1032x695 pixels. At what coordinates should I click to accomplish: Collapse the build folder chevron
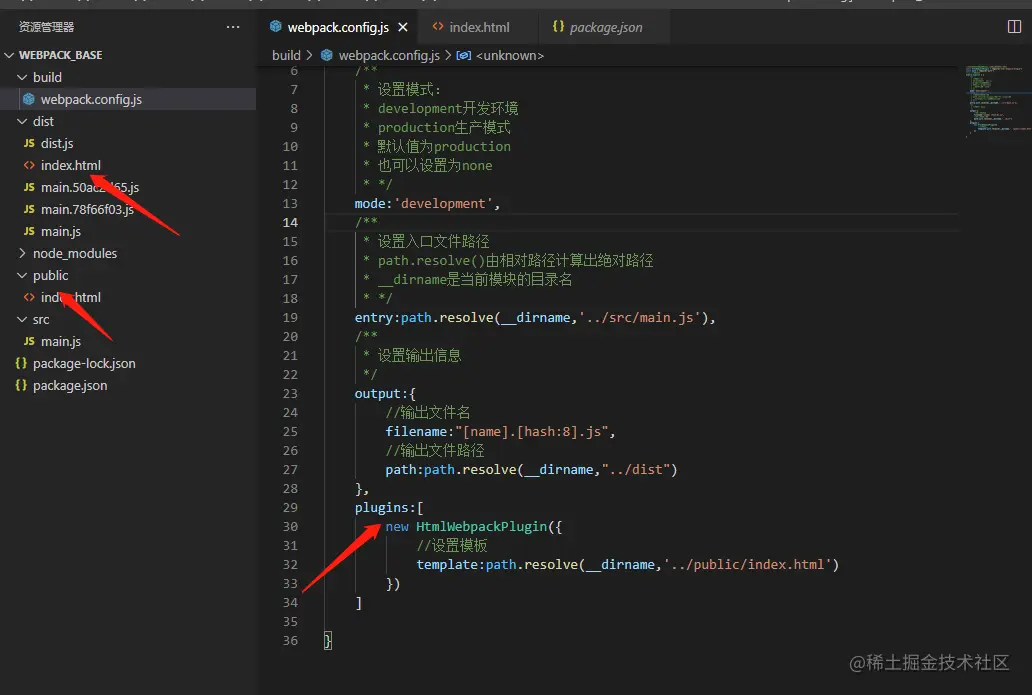click(x=22, y=77)
